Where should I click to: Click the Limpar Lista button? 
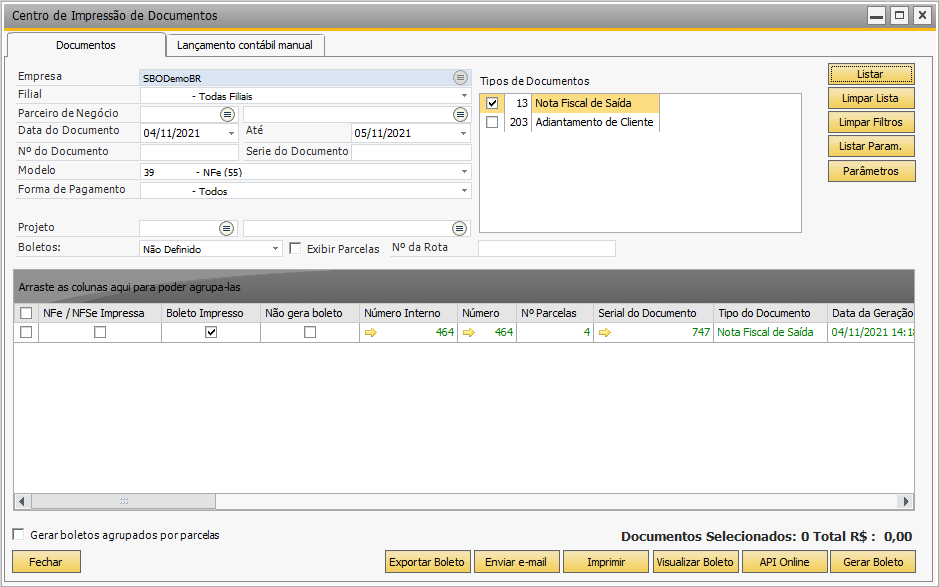[871, 98]
